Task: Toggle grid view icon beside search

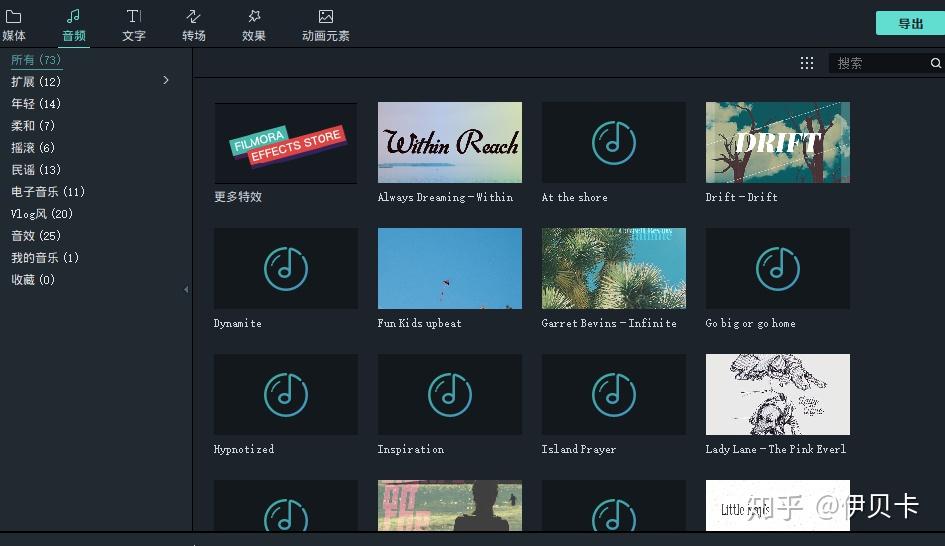Action: [806, 63]
